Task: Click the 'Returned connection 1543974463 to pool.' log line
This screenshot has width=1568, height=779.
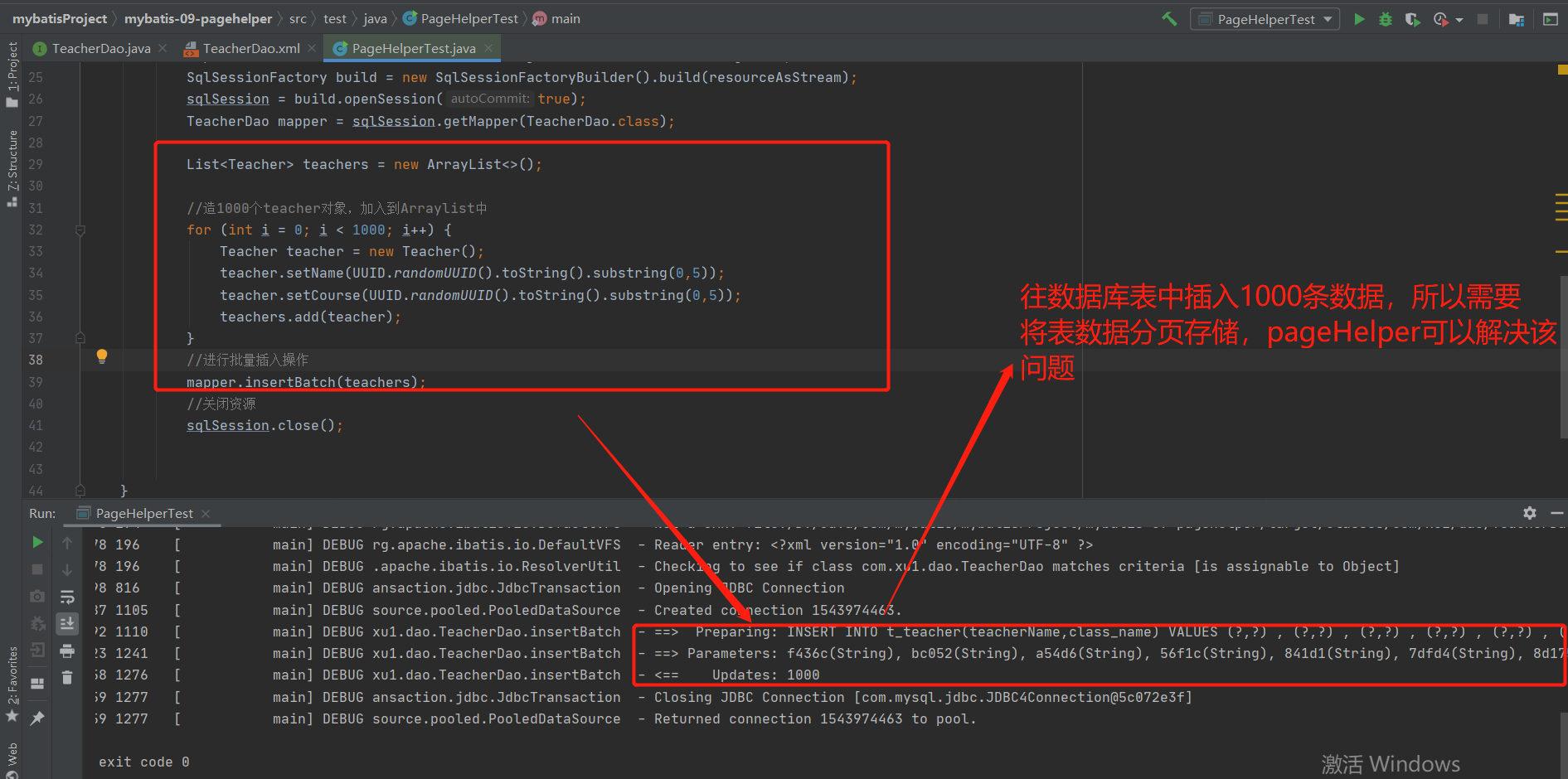Action: pyautogui.click(x=815, y=719)
